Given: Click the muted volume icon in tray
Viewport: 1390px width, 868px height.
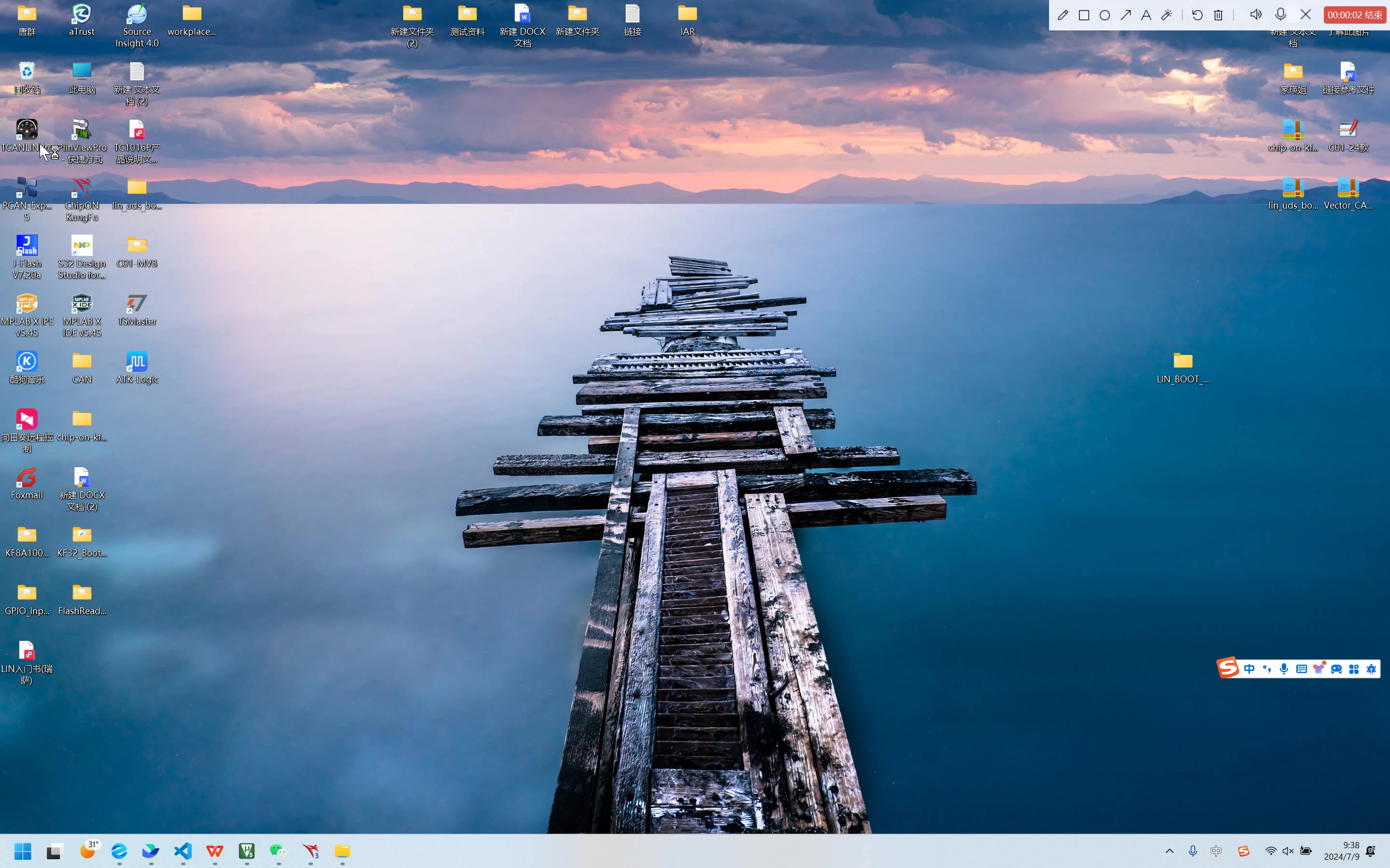Looking at the screenshot, I should point(1288,852).
